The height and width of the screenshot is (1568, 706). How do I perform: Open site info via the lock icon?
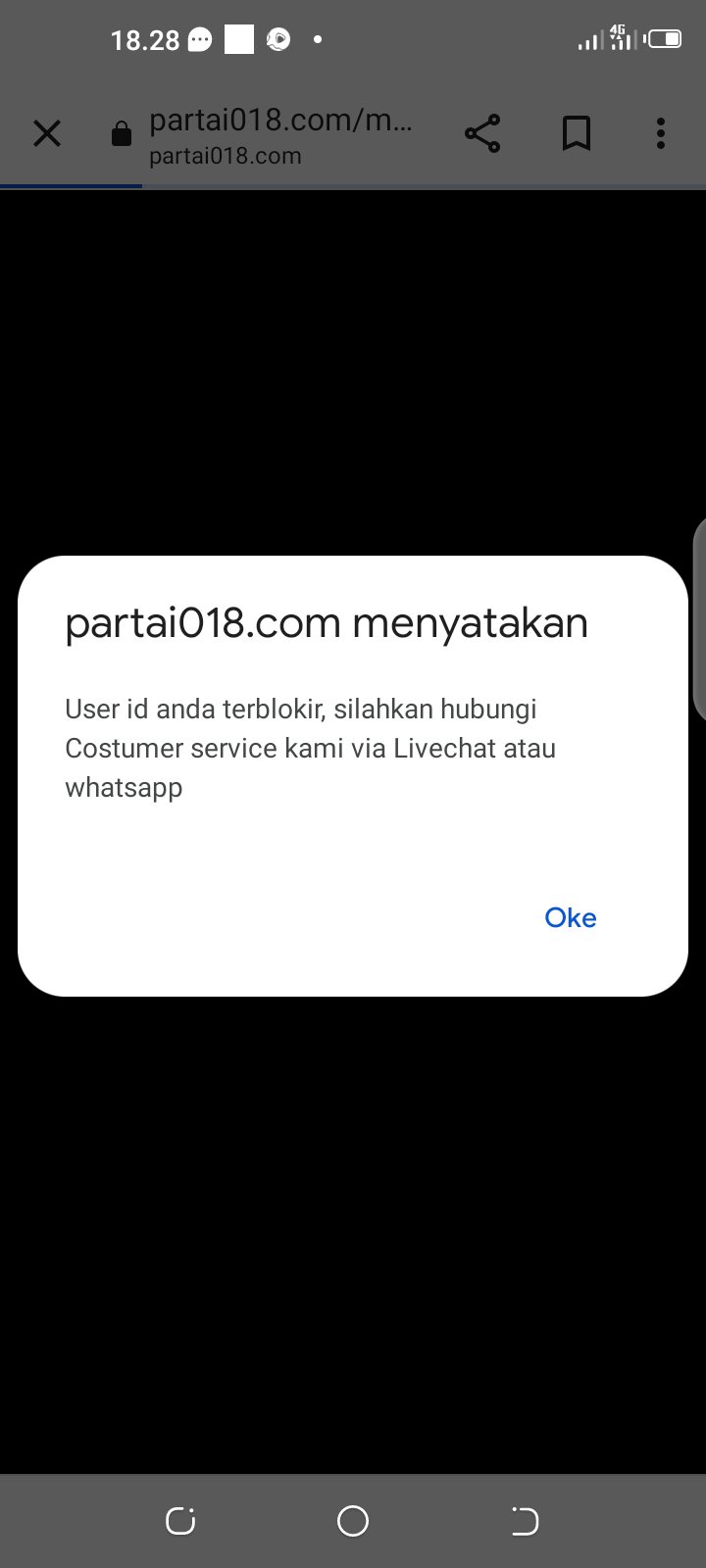coord(122,133)
